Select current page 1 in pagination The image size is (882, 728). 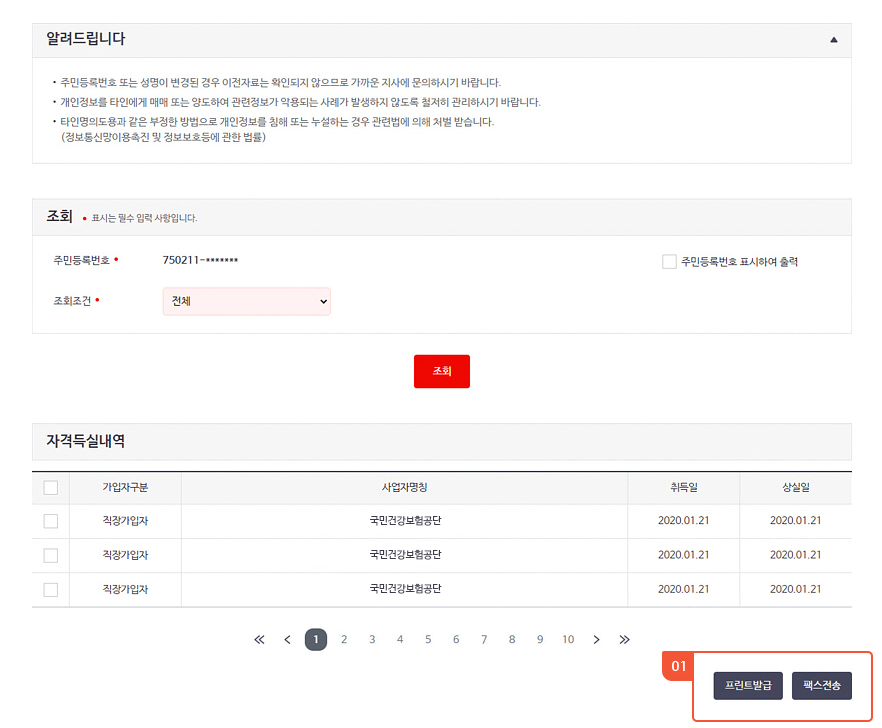click(316, 640)
